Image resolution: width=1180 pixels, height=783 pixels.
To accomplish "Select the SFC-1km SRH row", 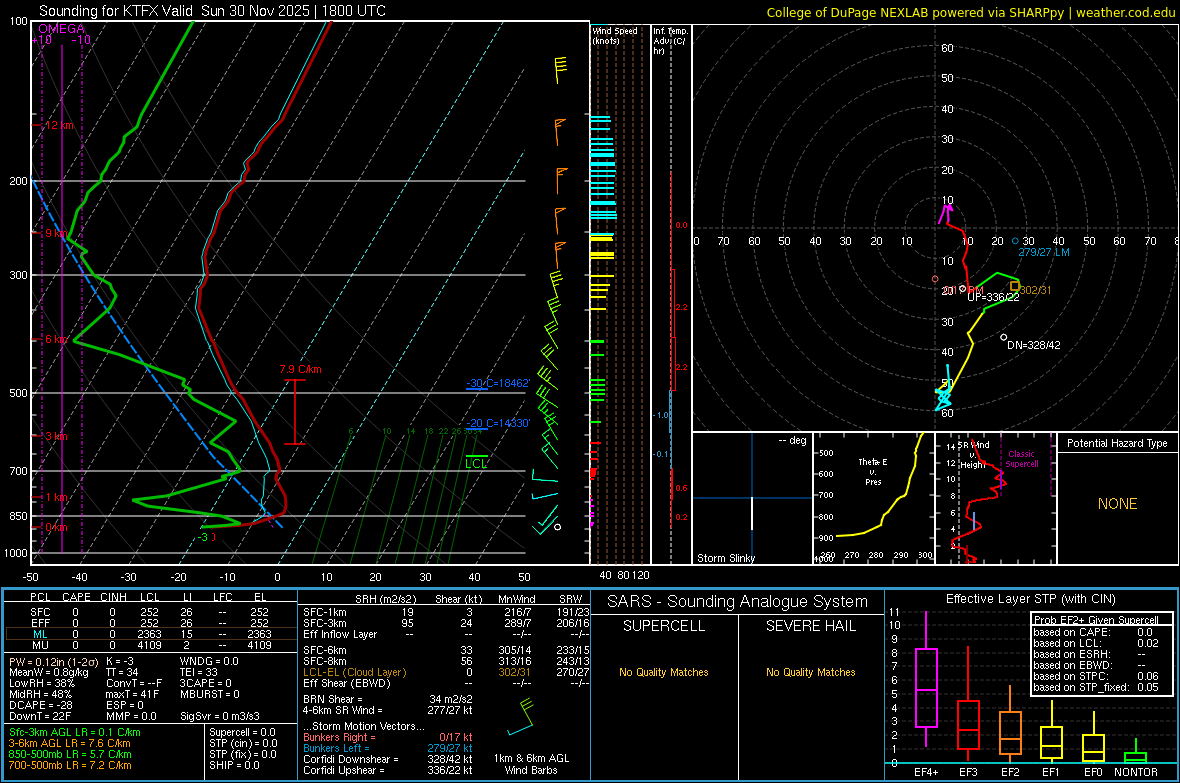I will [446, 613].
